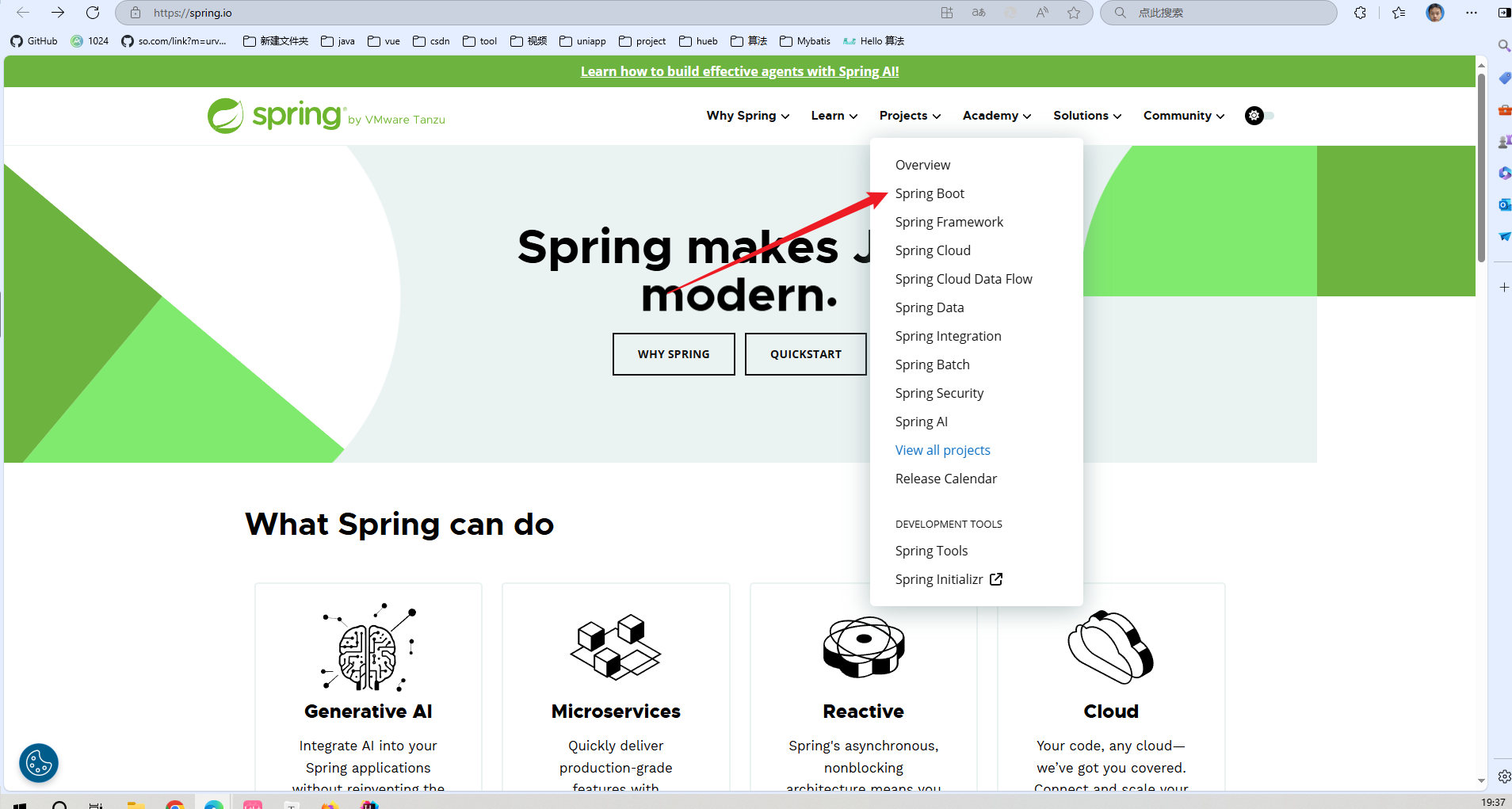This screenshot has width=1512, height=809.
Task: Click the translate page icon
Action: 979,13
